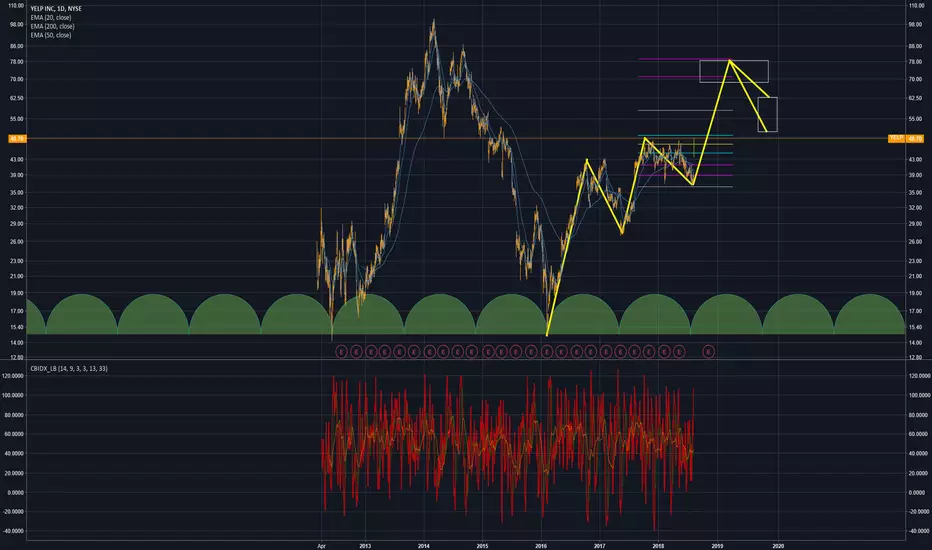The height and width of the screenshot is (550, 932).
Task: Click the 2019 label on time axis
Action: coord(717,546)
